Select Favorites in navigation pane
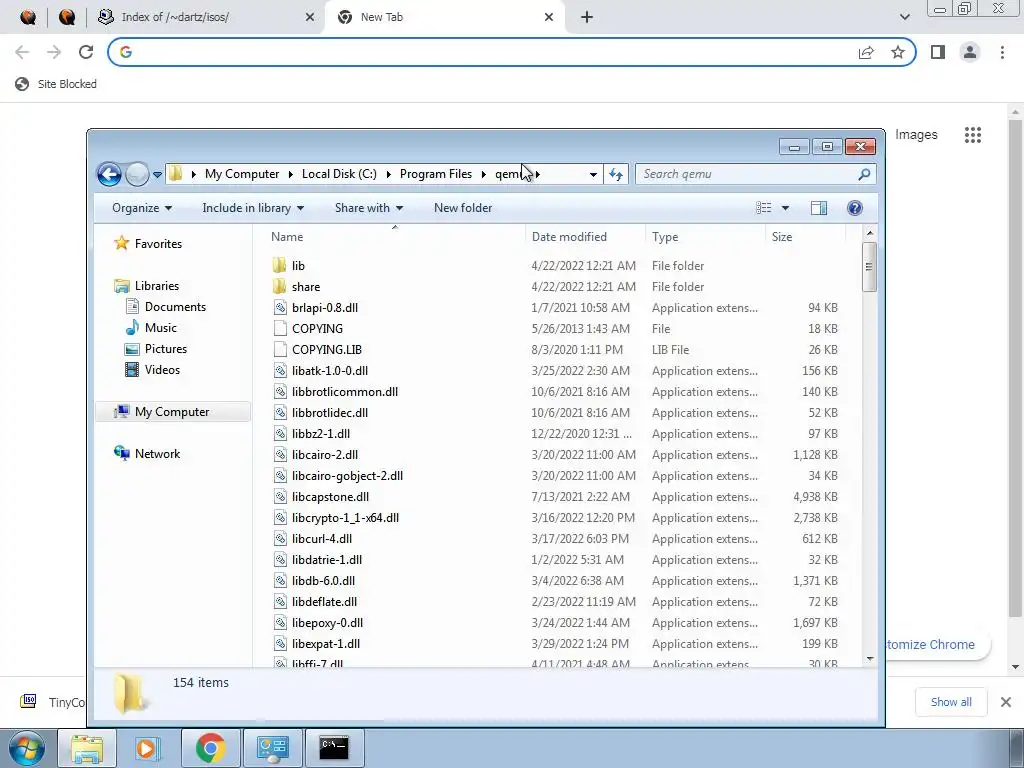 tap(158, 244)
